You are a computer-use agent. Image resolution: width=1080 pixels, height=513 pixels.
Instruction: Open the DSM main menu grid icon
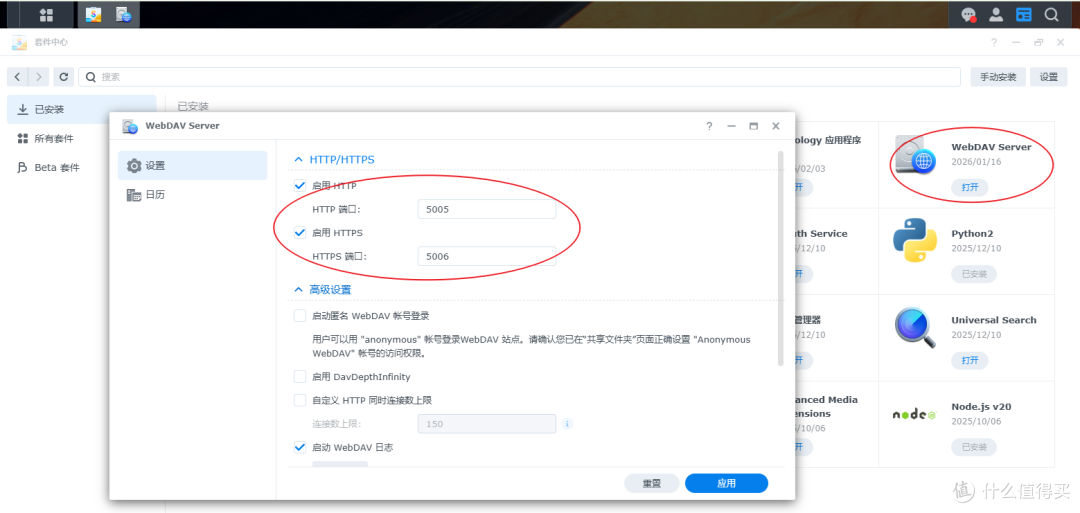[46, 14]
